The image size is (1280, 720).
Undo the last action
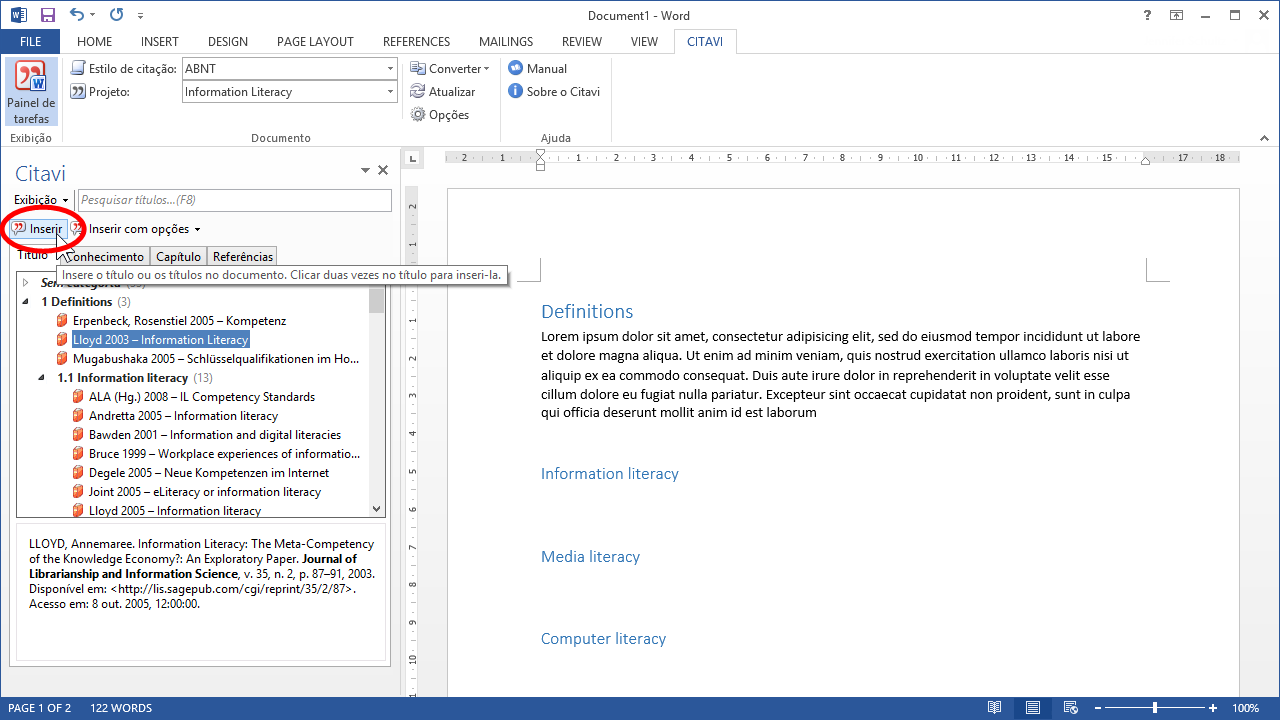(x=77, y=15)
